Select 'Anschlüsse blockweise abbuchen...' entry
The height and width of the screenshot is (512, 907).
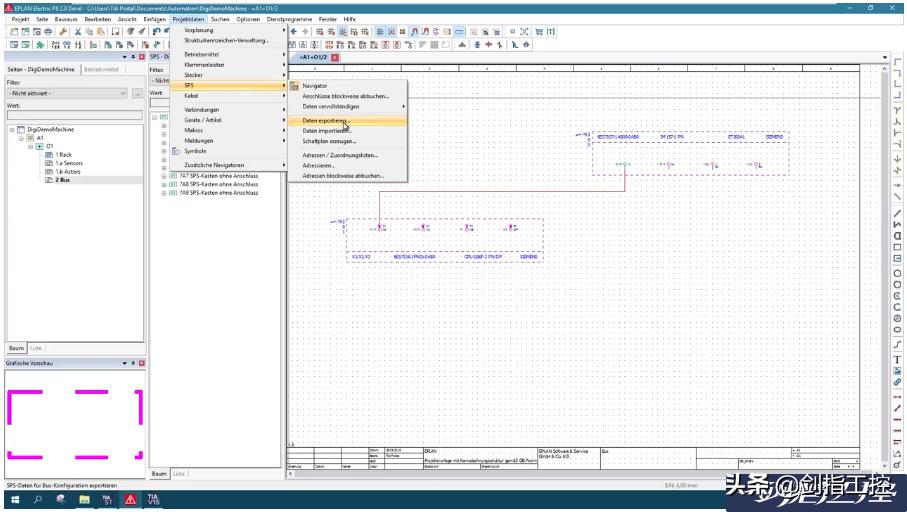click(x=347, y=97)
